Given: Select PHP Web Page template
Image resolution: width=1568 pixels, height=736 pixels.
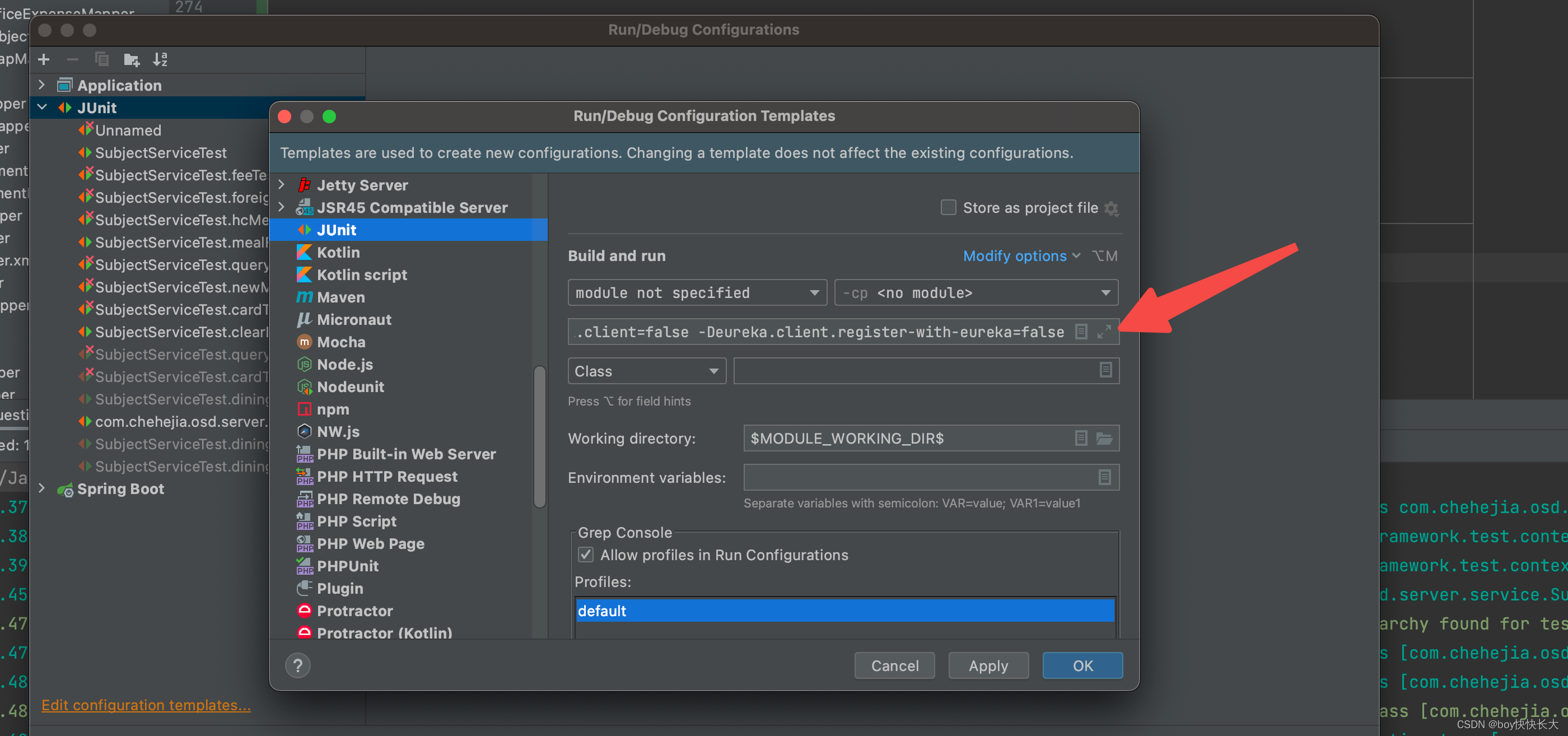Looking at the screenshot, I should (x=408, y=544).
